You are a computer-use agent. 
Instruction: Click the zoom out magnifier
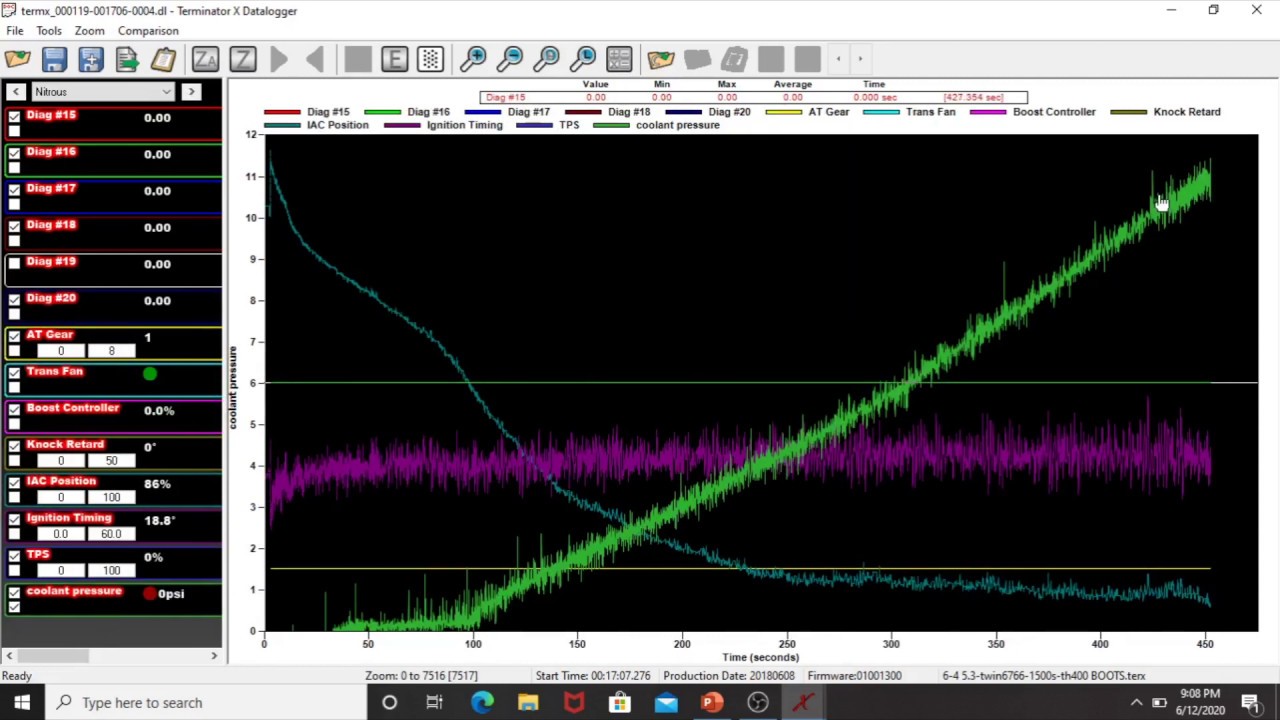[510, 59]
